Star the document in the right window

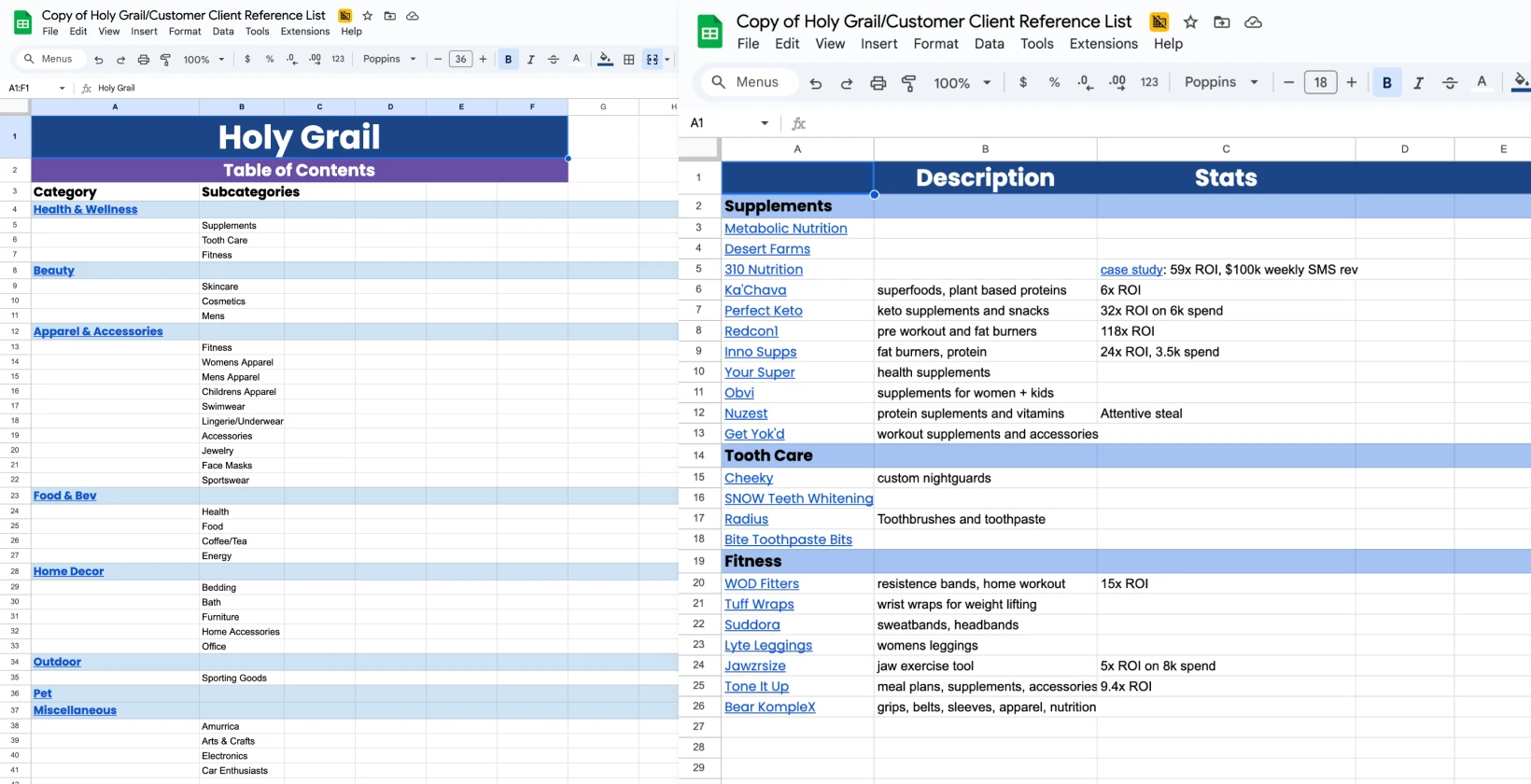pos(1190,21)
